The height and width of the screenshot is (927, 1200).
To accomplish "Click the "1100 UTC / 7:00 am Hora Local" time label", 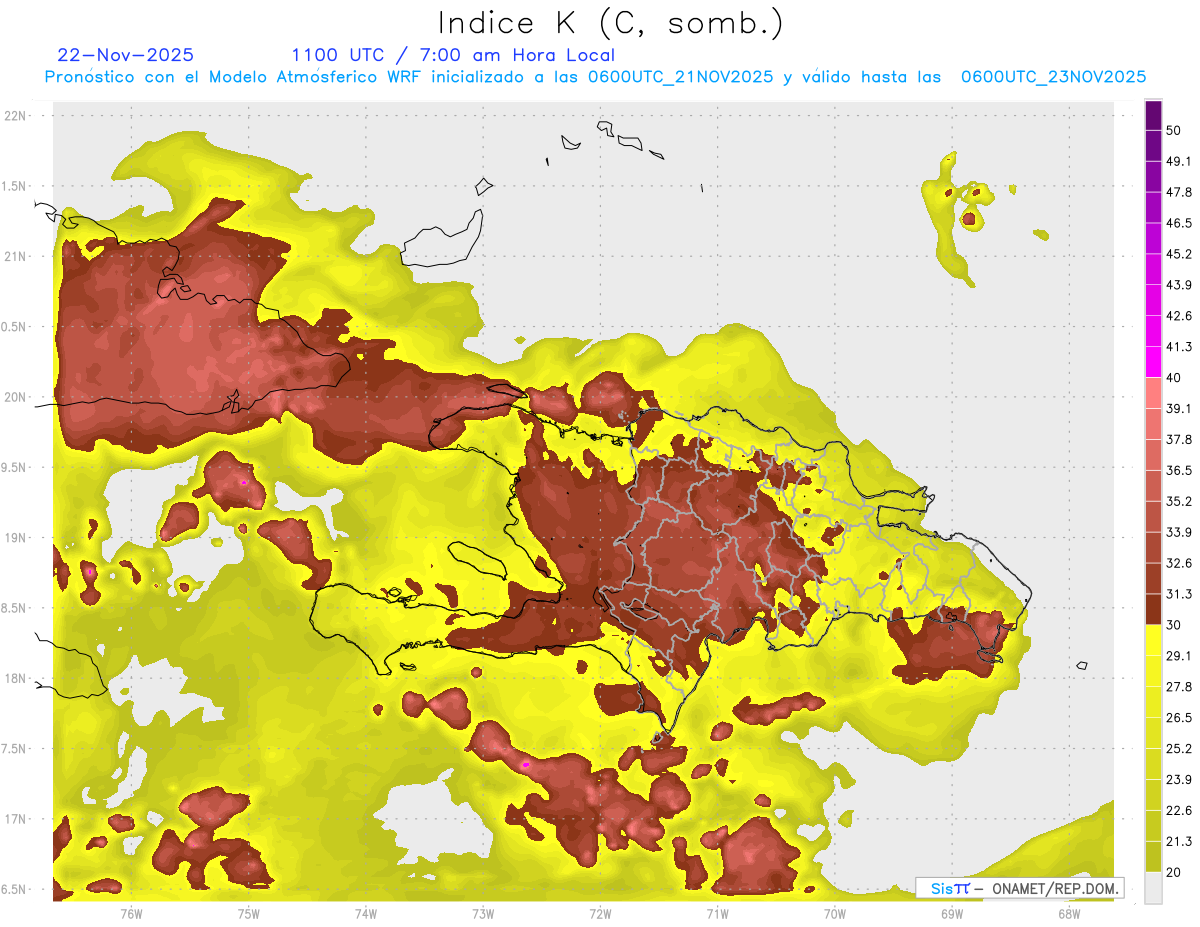I will click(453, 55).
